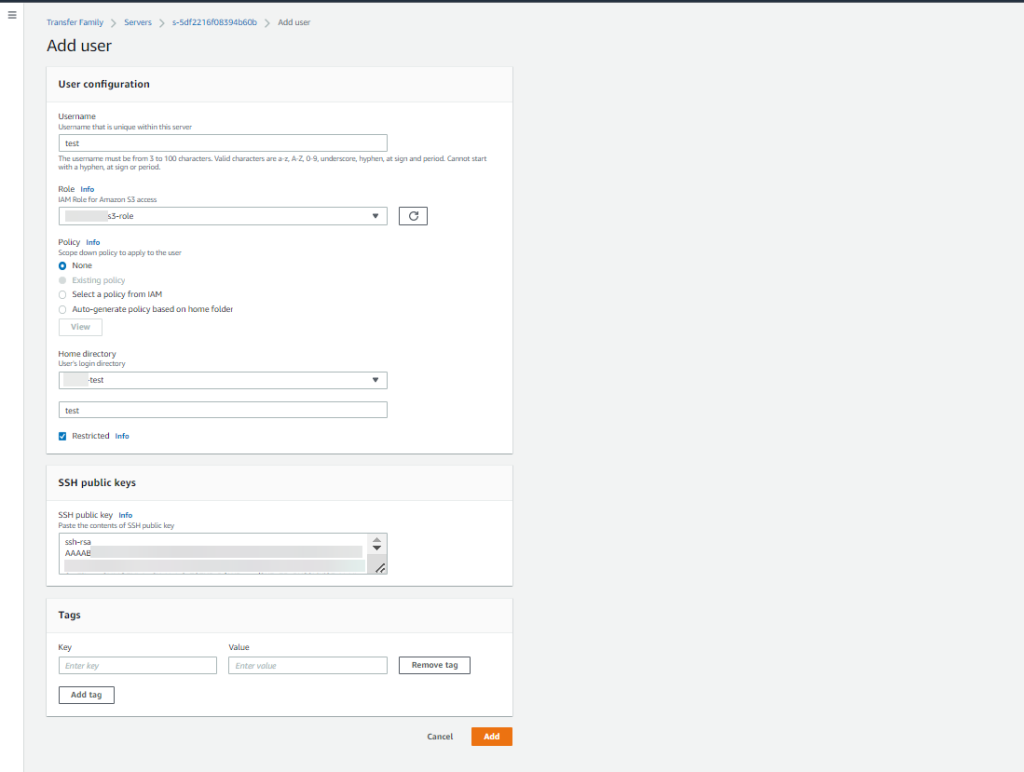Viewport: 1024px width, 772px height.
Task: Refresh the IAM role list
Action: coord(413,215)
